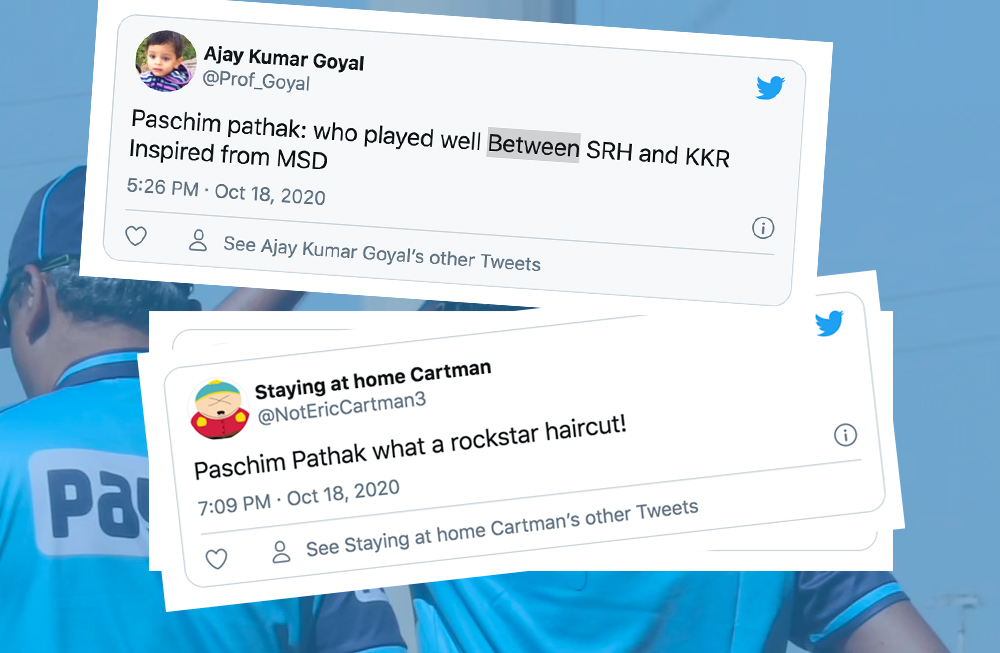This screenshot has height=653, width=1000.
Task: Open info icon on Ajay Kumar Goyal's tweet
Action: coord(763,228)
